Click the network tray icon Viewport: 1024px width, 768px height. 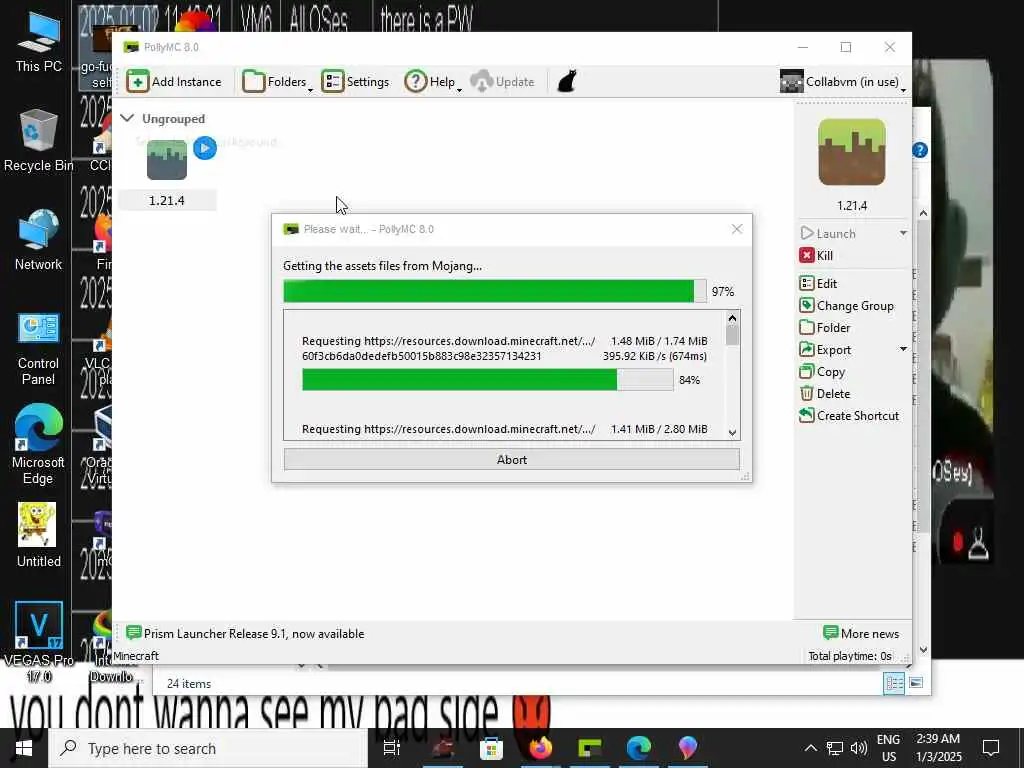pyautogui.click(x=835, y=748)
